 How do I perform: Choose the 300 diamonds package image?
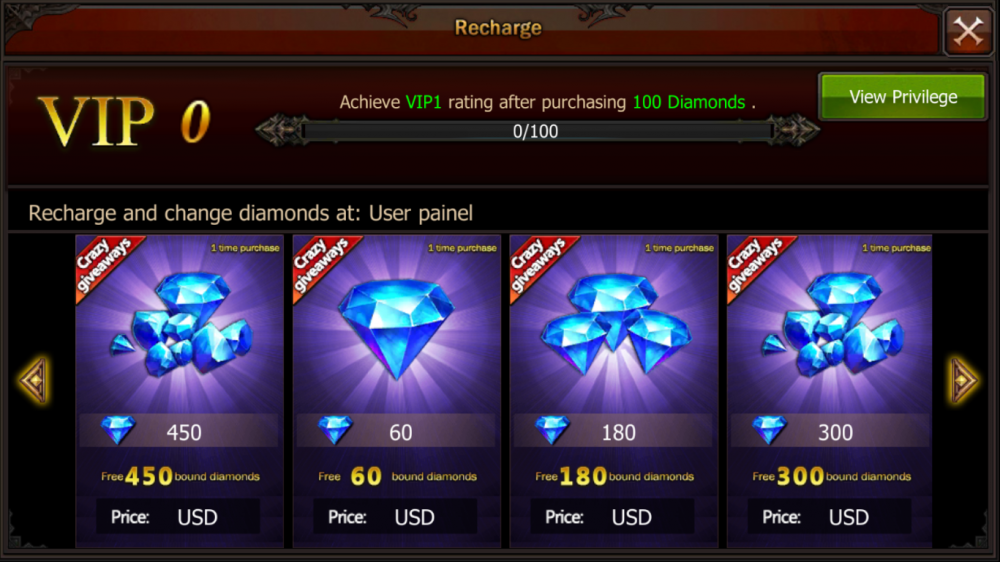(x=832, y=324)
